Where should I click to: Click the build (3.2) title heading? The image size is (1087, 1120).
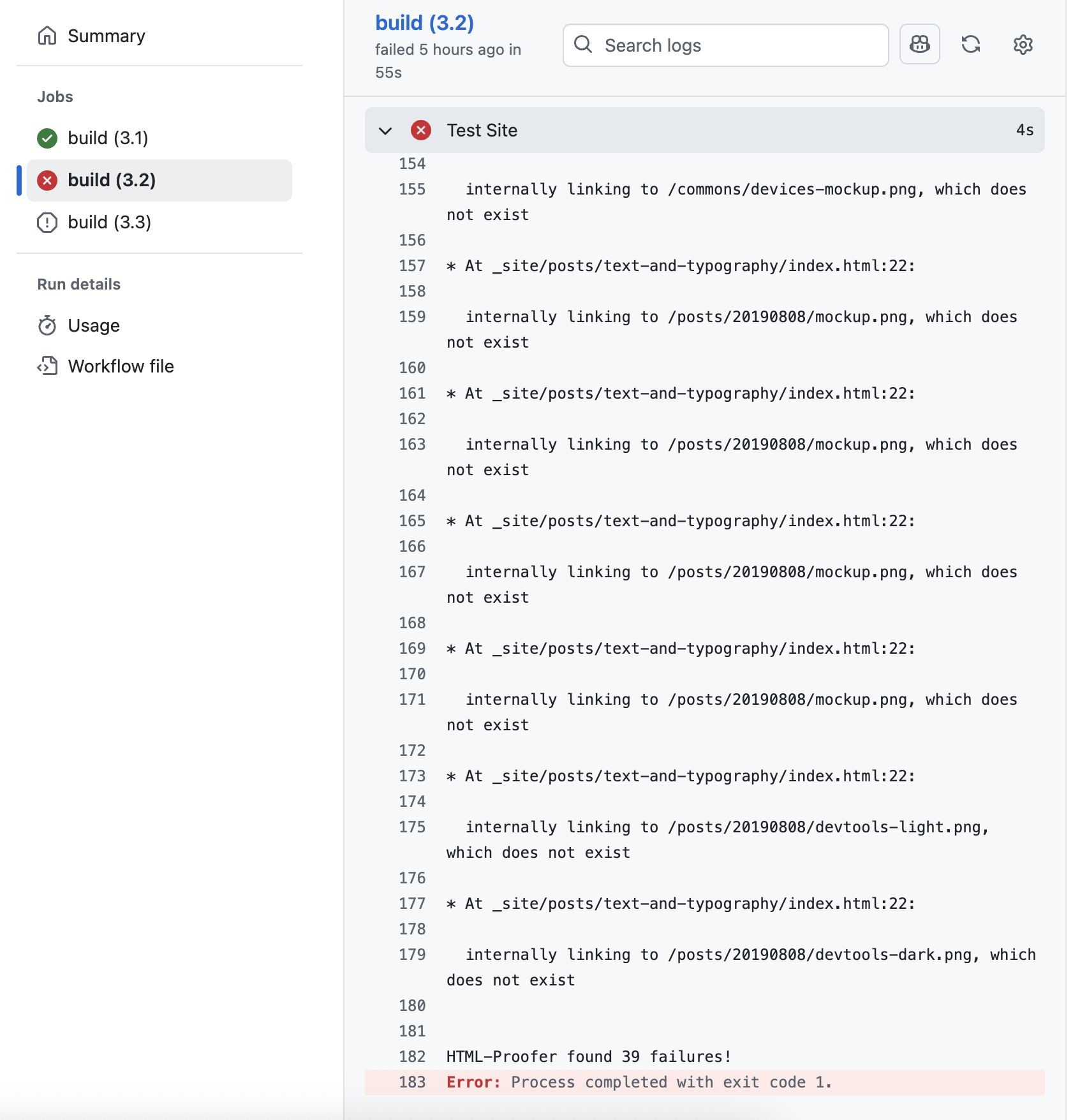coord(424,23)
